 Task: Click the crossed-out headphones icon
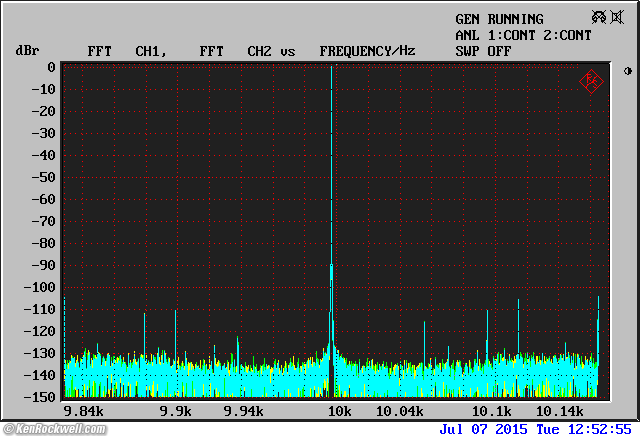(x=599, y=18)
